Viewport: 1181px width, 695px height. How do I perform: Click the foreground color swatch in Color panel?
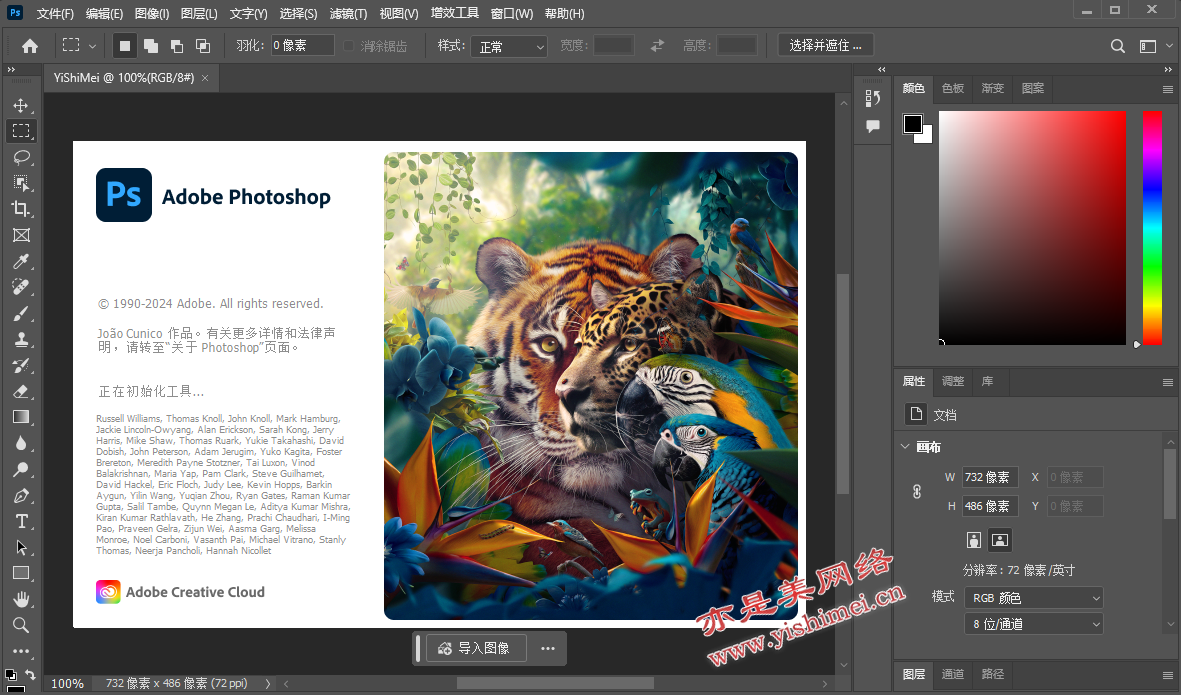tap(913, 123)
